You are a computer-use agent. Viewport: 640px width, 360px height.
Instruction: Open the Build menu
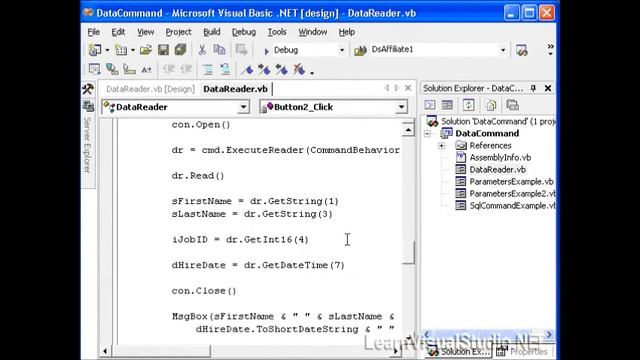(x=211, y=32)
